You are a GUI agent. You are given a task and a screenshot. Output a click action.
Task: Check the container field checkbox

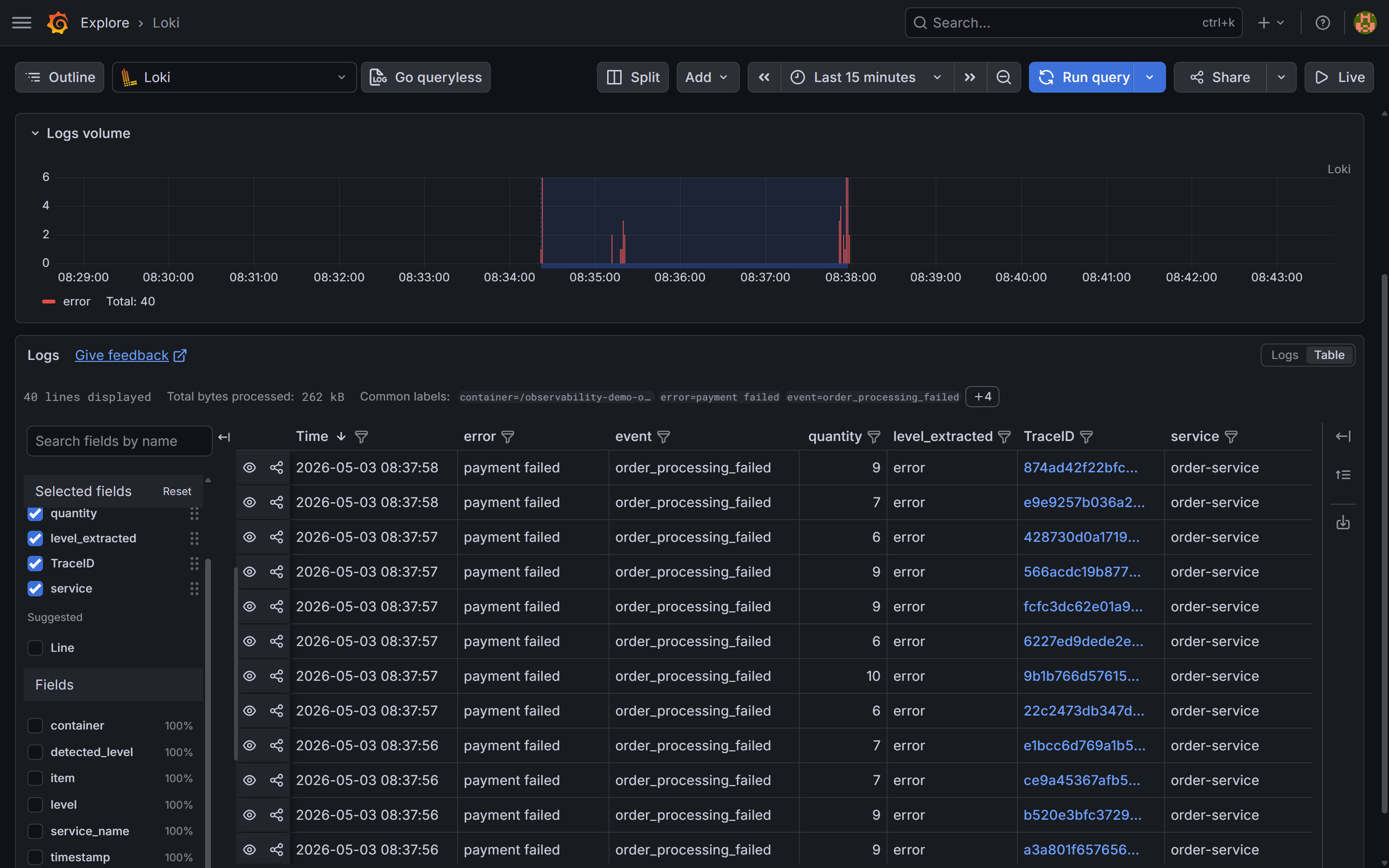click(x=35, y=726)
